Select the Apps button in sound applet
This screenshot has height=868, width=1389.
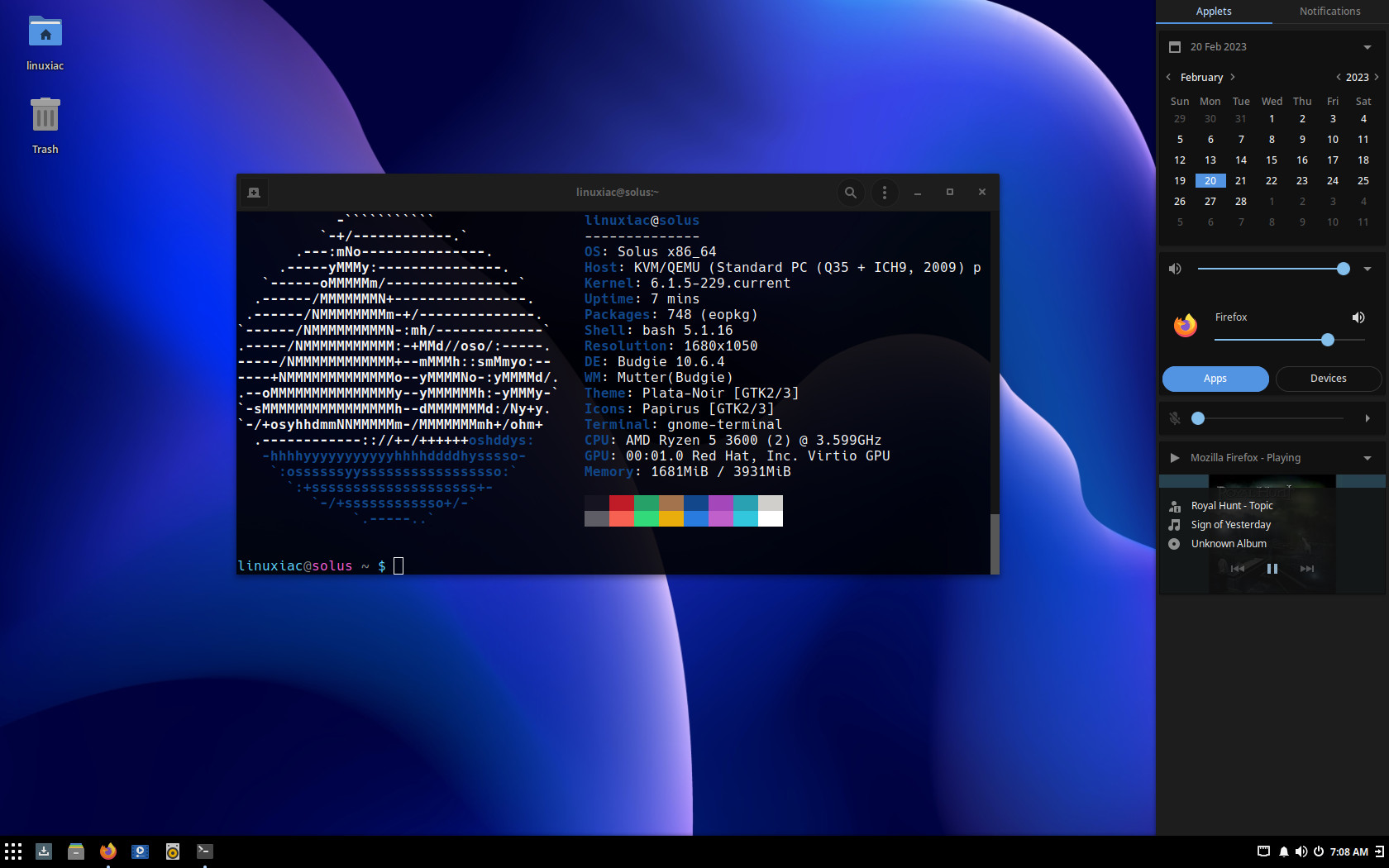point(1215,379)
